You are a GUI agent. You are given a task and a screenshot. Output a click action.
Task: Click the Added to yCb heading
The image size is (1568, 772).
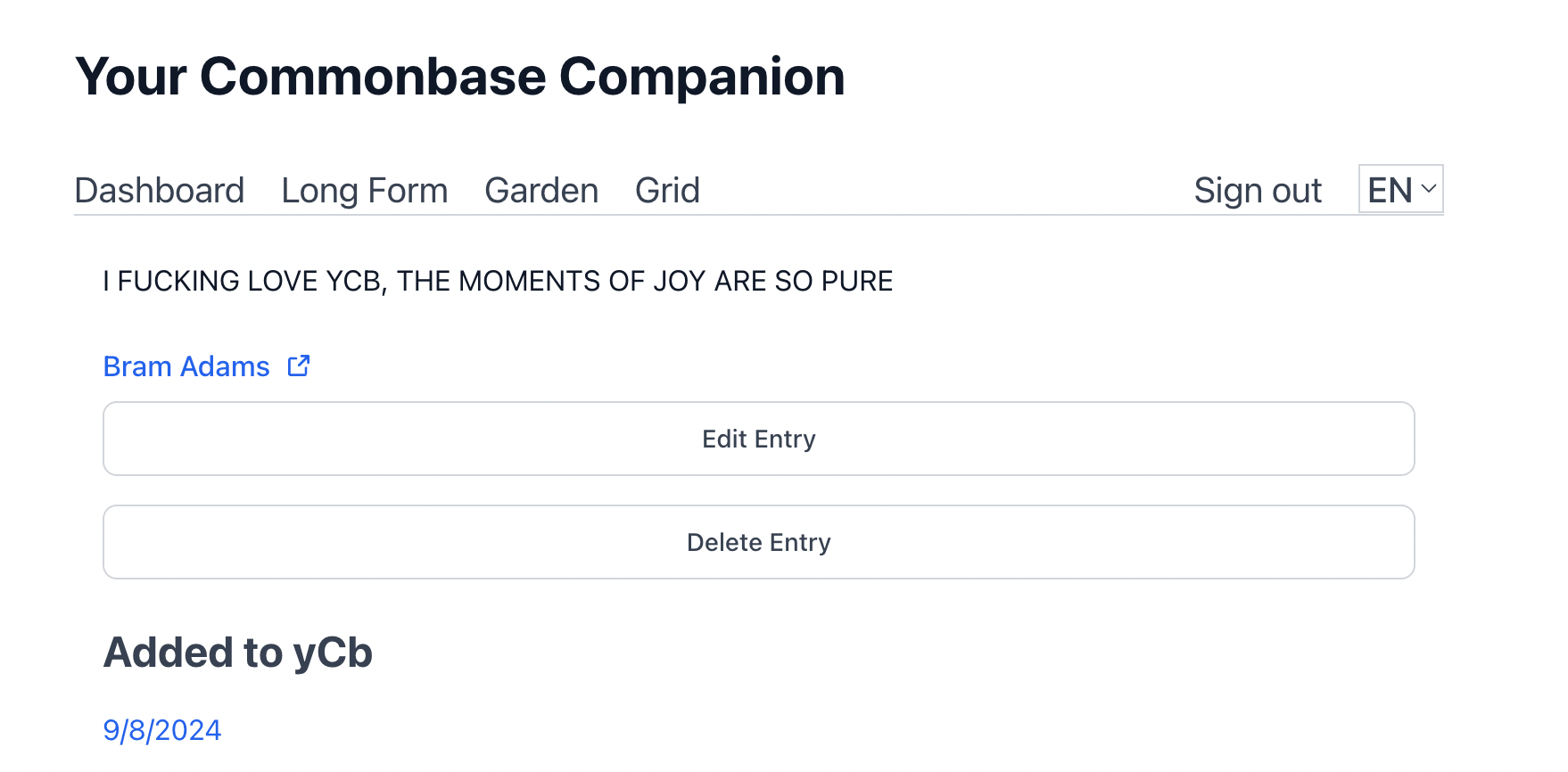click(x=238, y=653)
